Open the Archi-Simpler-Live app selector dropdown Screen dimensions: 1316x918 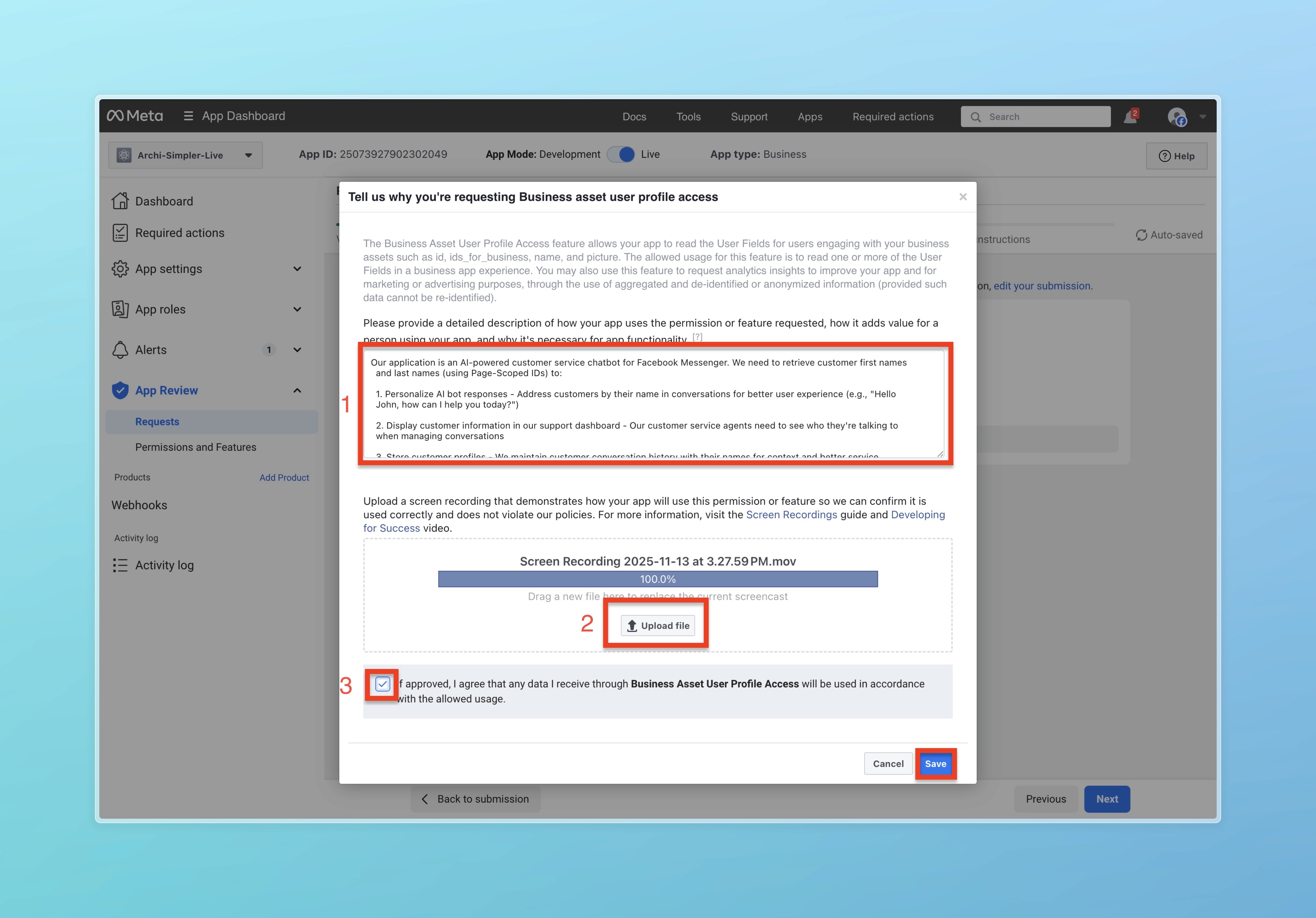click(185, 155)
